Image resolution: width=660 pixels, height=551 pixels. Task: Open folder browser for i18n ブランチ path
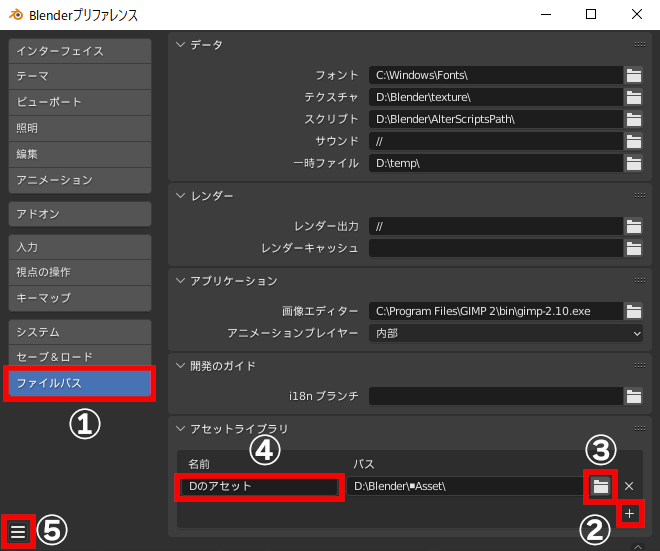tap(633, 396)
